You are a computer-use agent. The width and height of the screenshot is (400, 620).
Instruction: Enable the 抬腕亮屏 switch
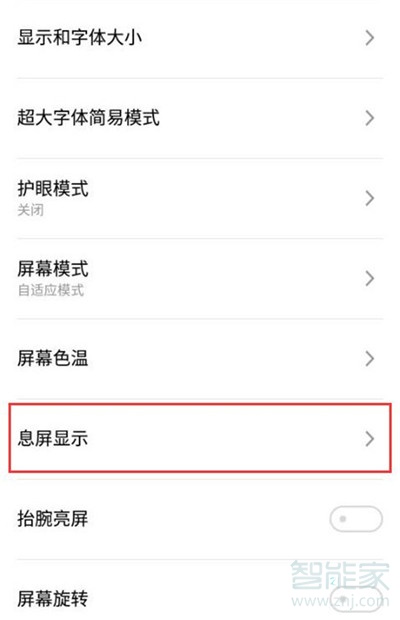pos(356,519)
